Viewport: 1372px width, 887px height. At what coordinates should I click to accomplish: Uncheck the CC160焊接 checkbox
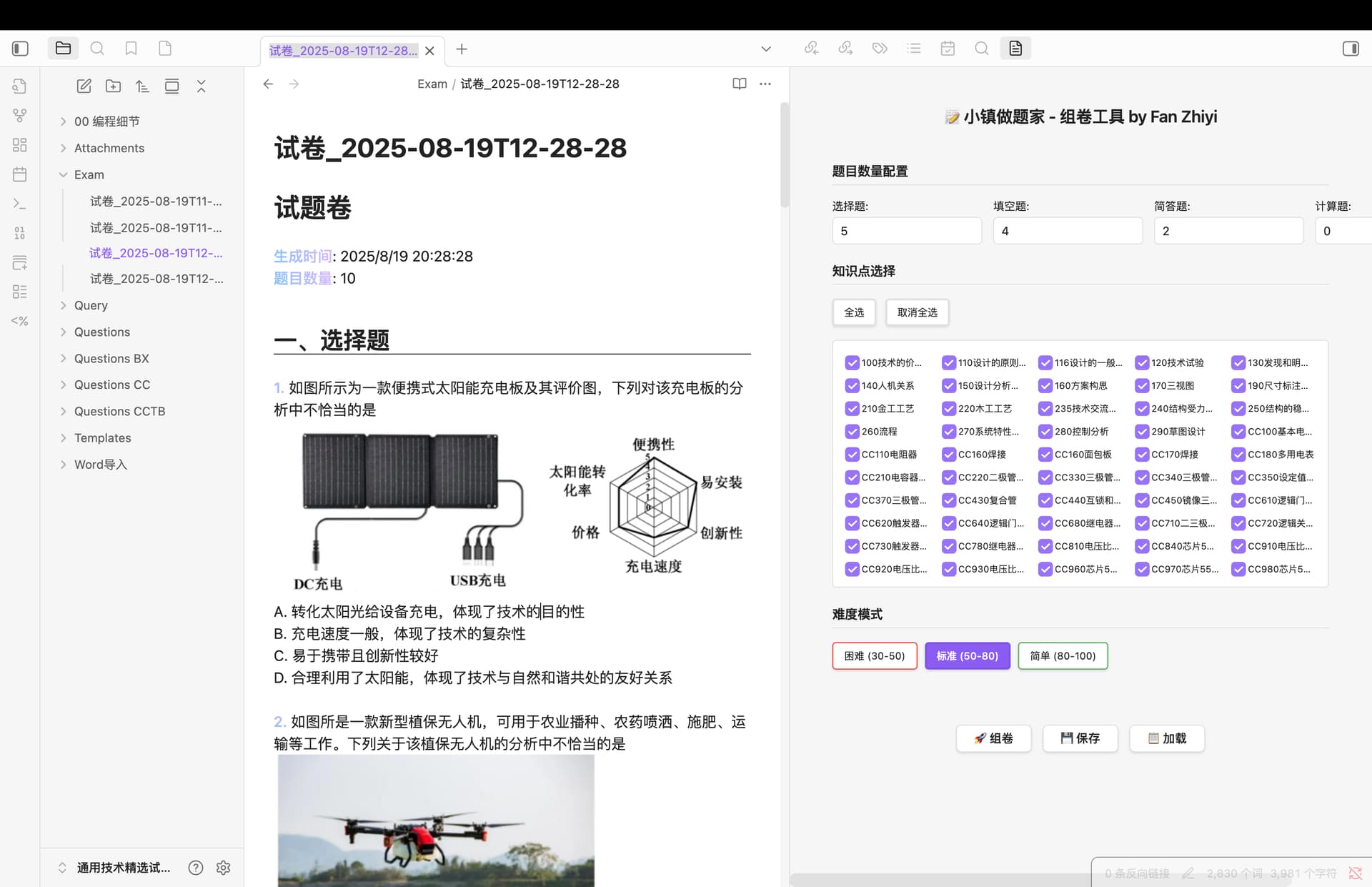pos(949,455)
